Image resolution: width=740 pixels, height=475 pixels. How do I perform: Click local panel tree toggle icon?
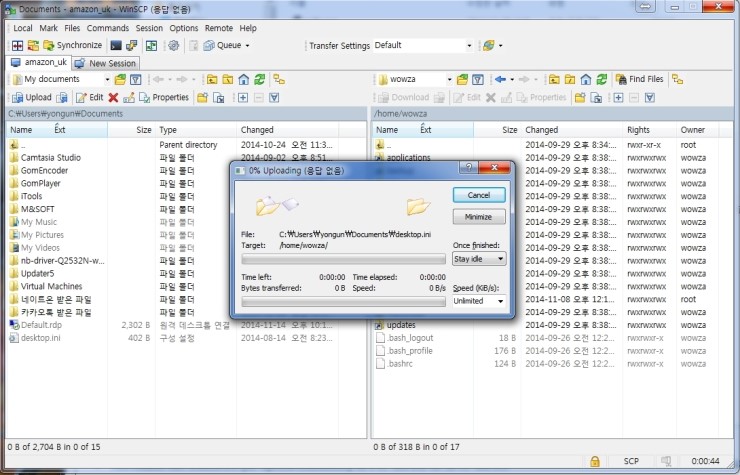279,79
